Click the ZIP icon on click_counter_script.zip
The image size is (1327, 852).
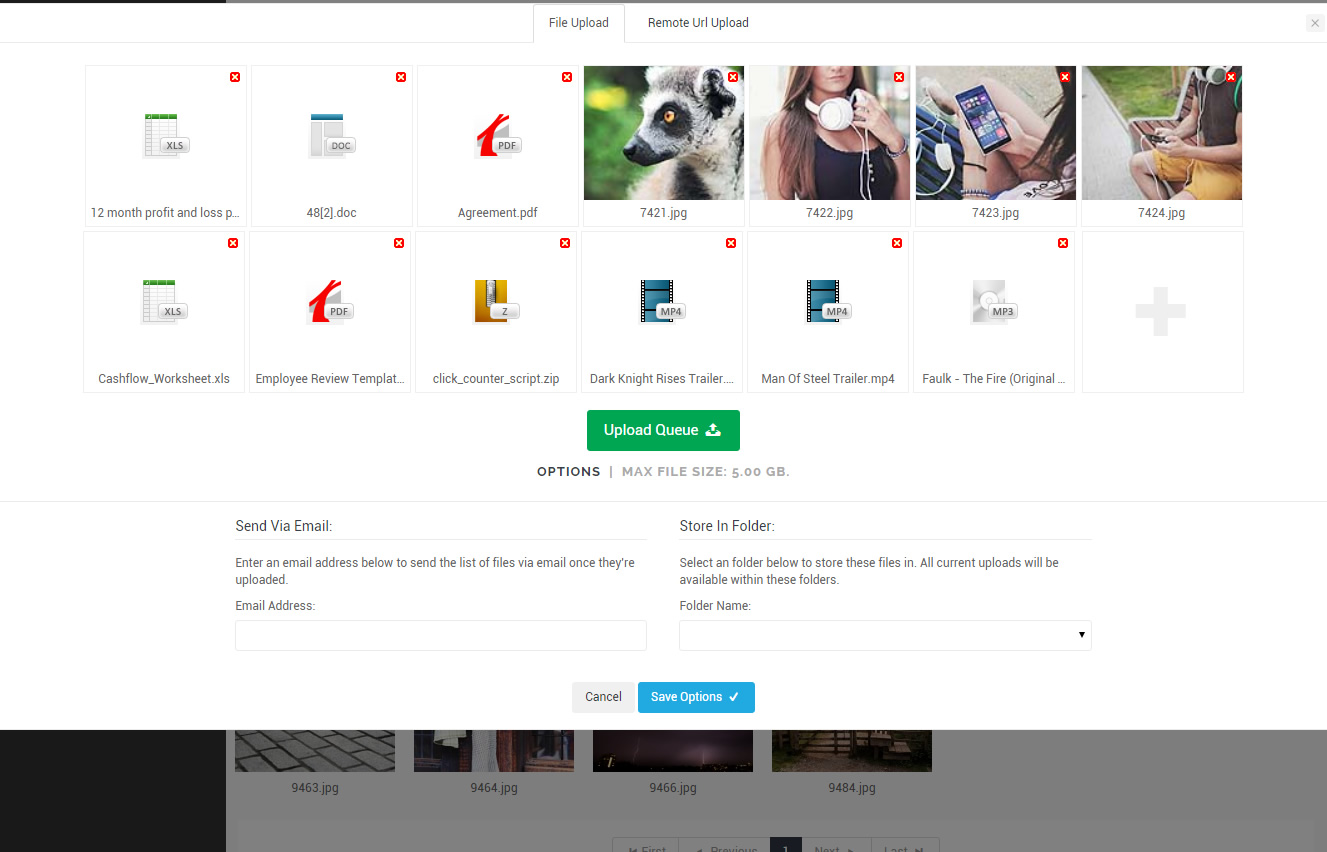495,300
